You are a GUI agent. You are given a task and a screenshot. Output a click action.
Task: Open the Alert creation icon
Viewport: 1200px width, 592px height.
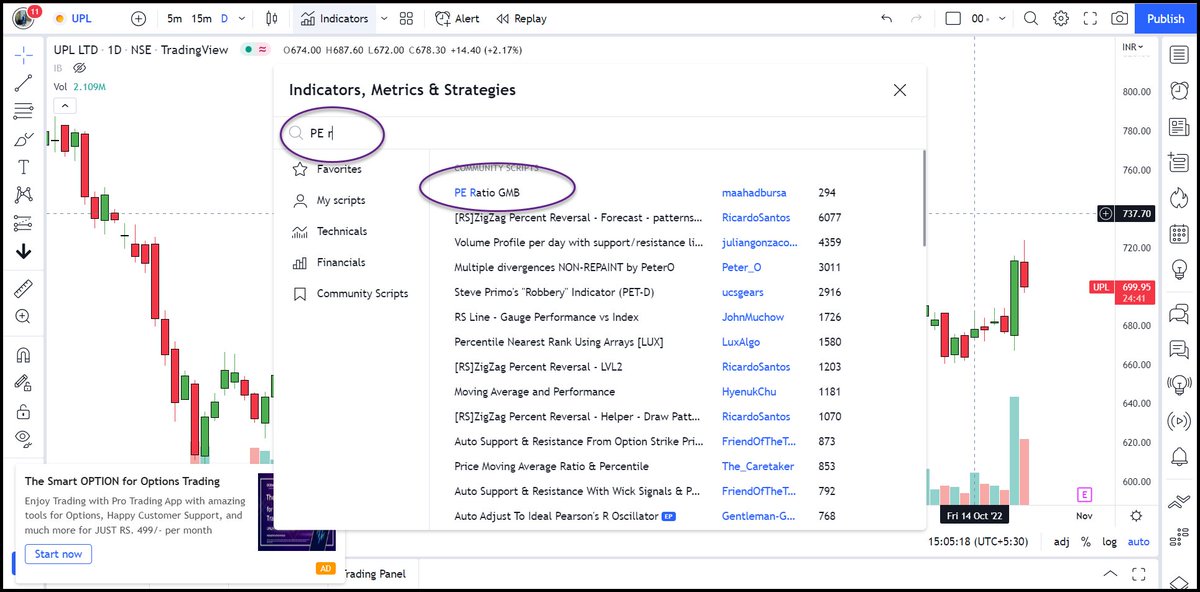coord(457,18)
